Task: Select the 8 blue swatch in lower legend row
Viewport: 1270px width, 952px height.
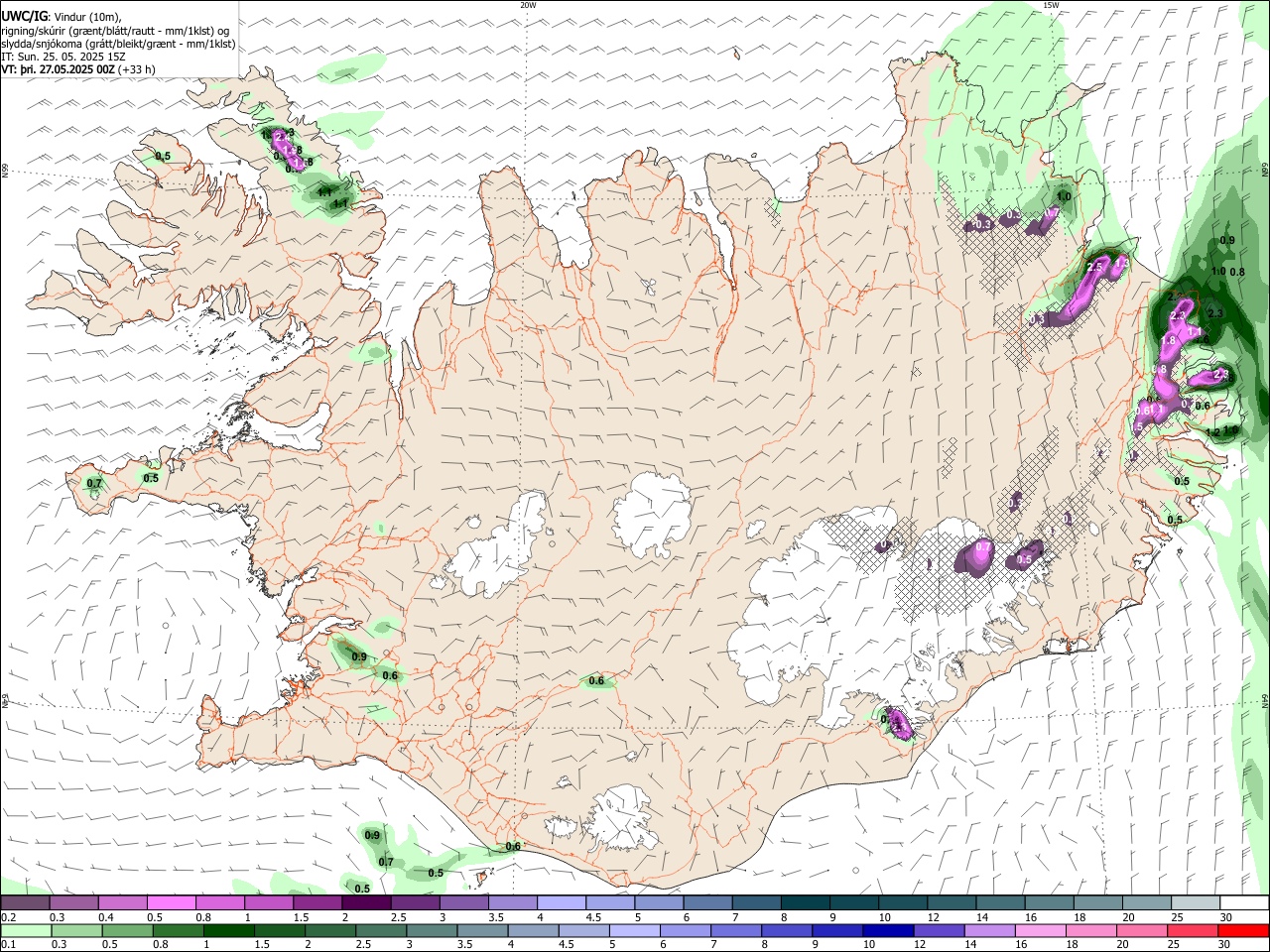Action: 787,931
